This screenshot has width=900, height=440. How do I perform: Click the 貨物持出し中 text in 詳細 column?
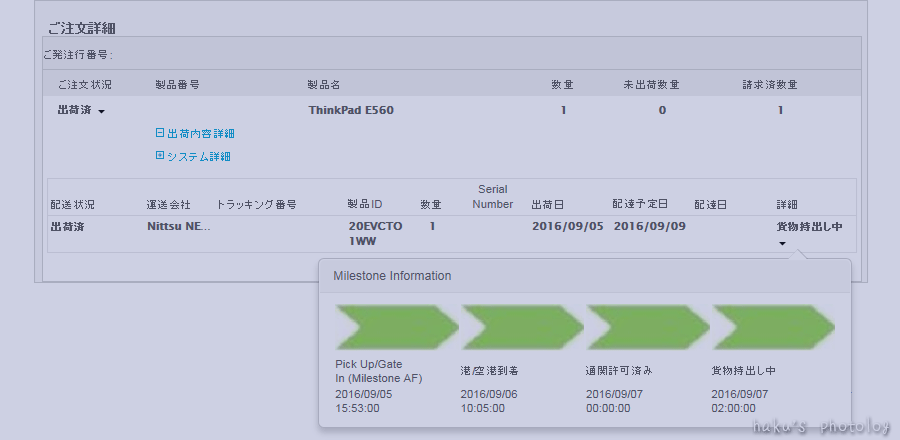[809, 227]
